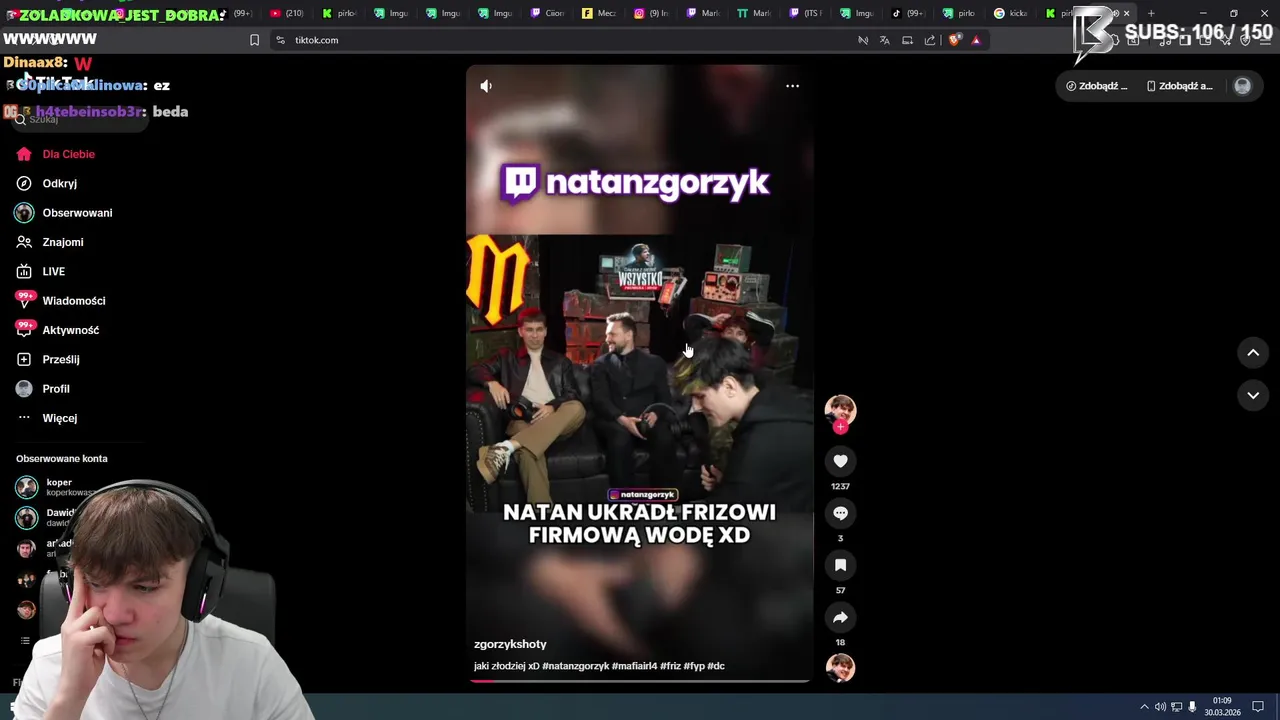Click the #natanzgorzyk hashtag

point(576,666)
